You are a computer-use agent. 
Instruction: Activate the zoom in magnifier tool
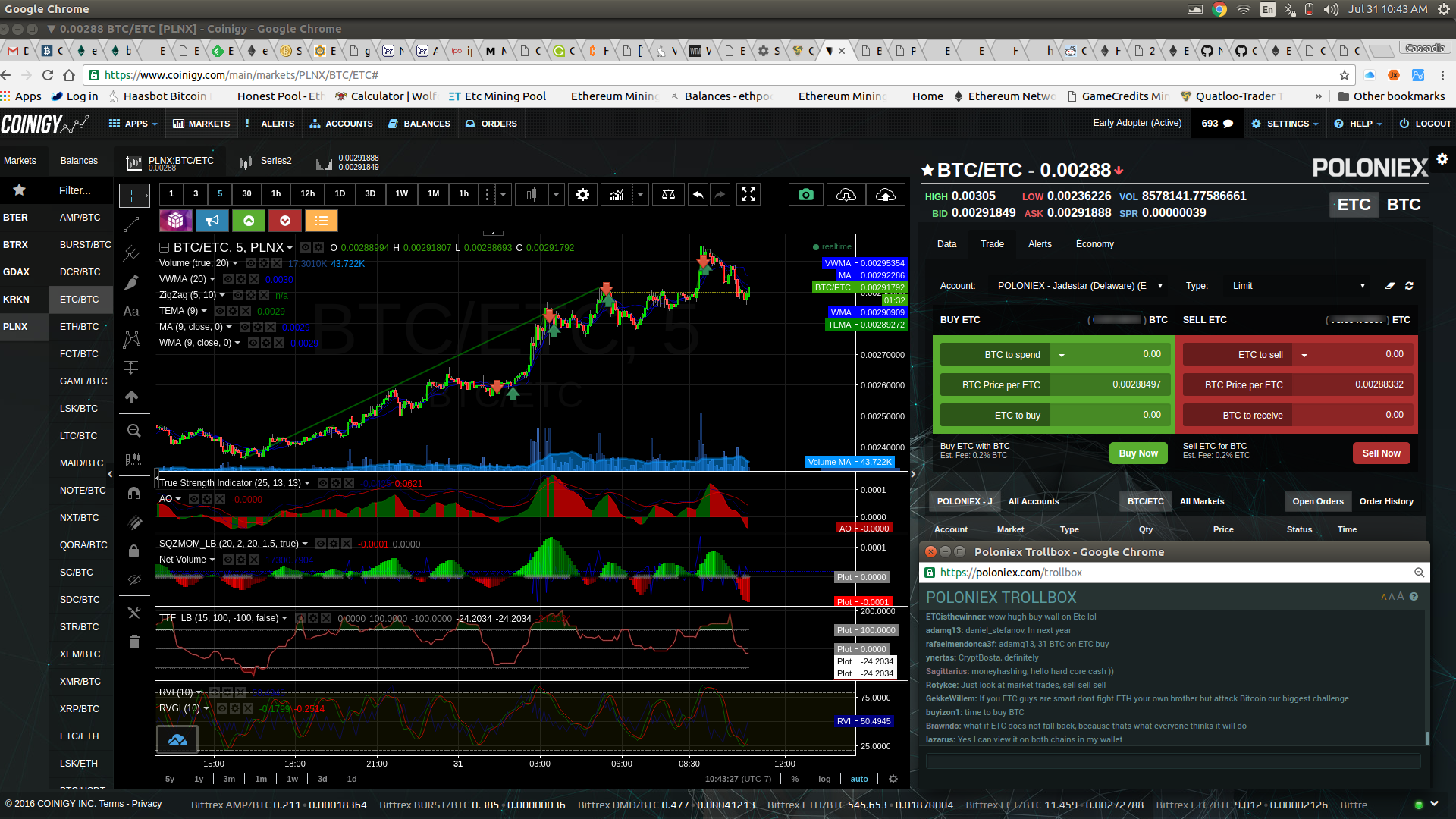[x=134, y=431]
